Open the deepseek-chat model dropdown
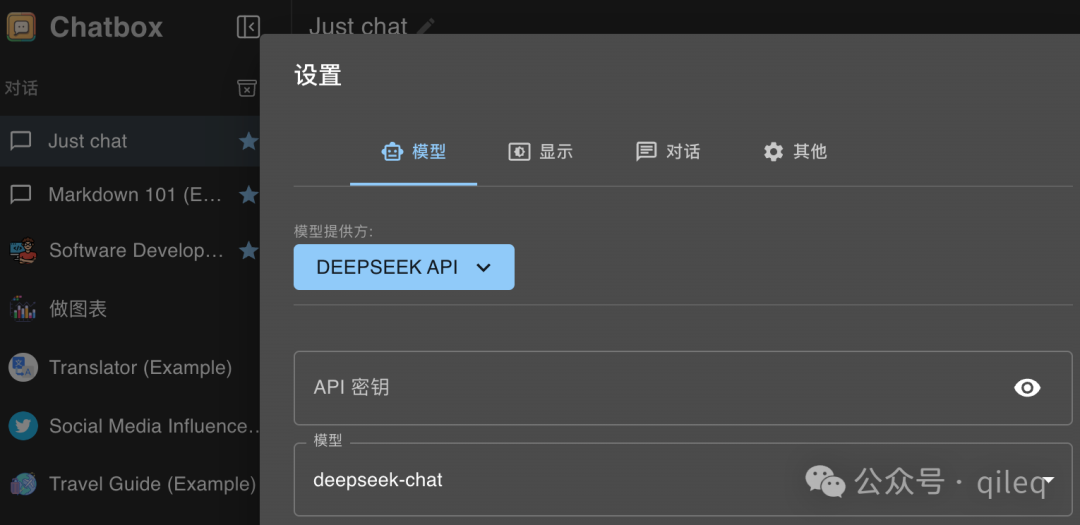This screenshot has width=1080, height=525. click(x=683, y=480)
